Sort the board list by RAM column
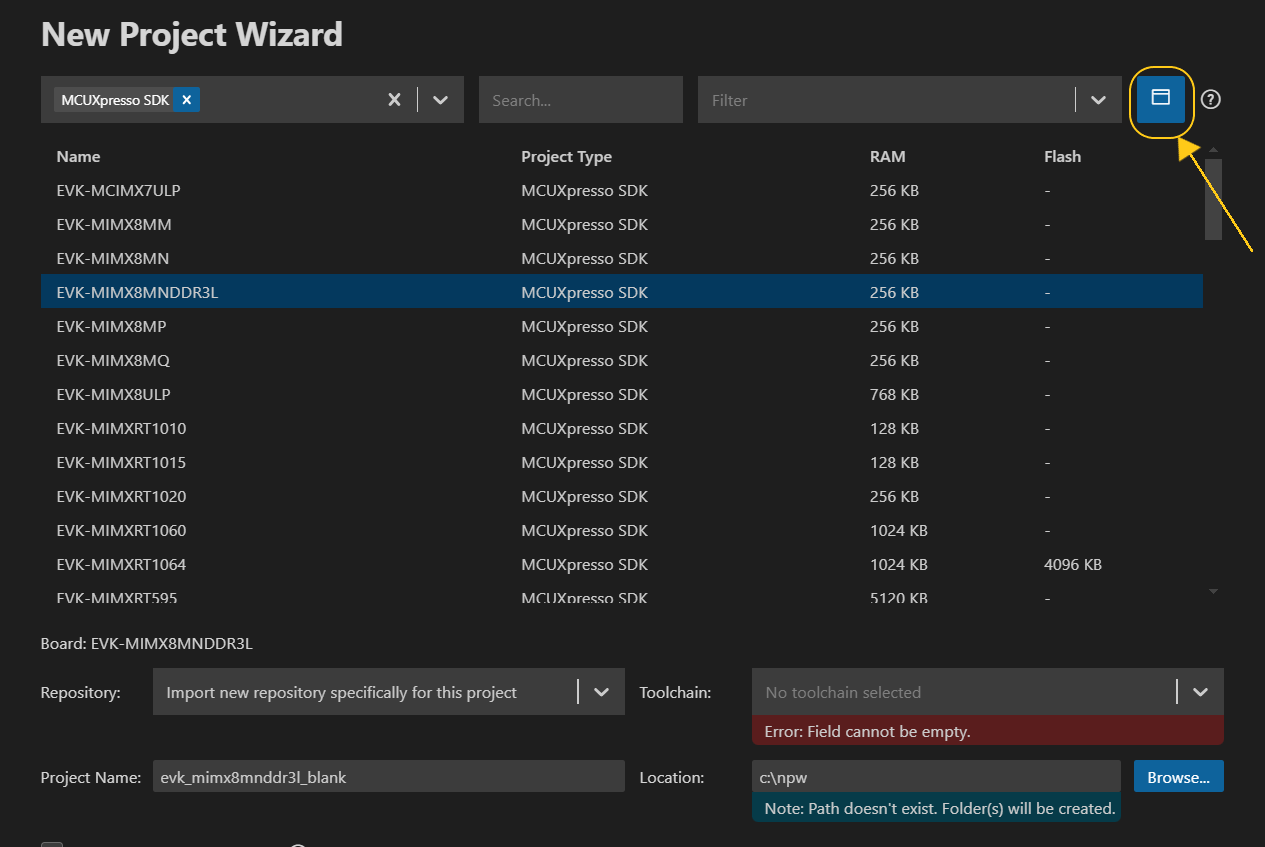 click(890, 156)
